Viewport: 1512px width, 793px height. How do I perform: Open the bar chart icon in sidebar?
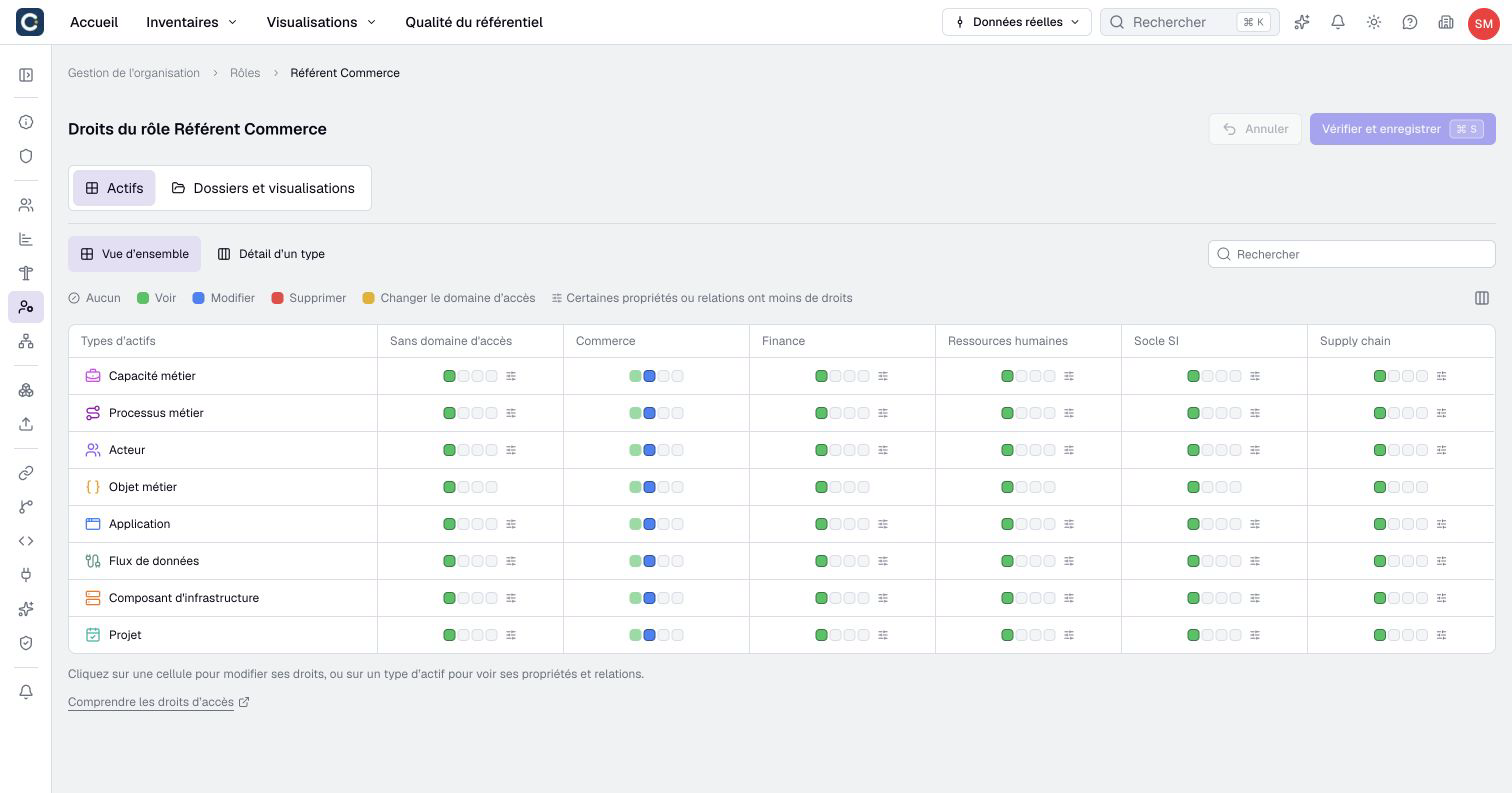point(26,239)
